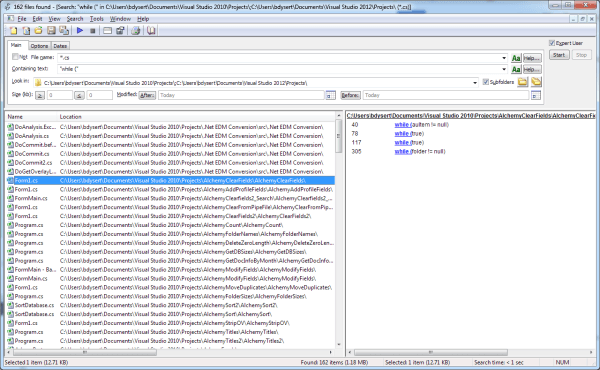Sort by the Location column header
This screenshot has height=370, width=600.
[196, 117]
